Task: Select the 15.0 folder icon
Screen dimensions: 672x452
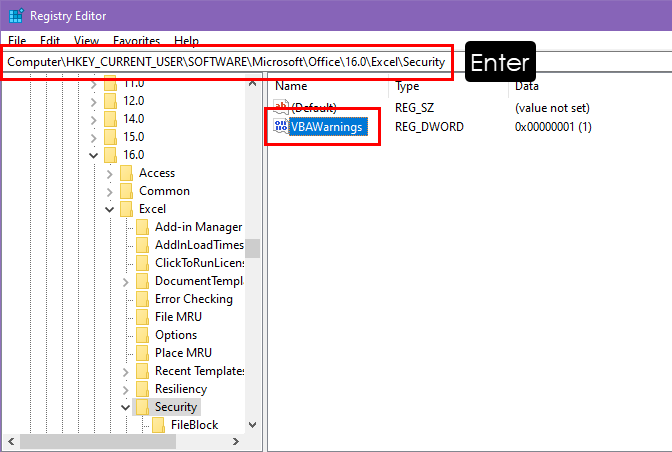Action: pyautogui.click(x=111, y=137)
